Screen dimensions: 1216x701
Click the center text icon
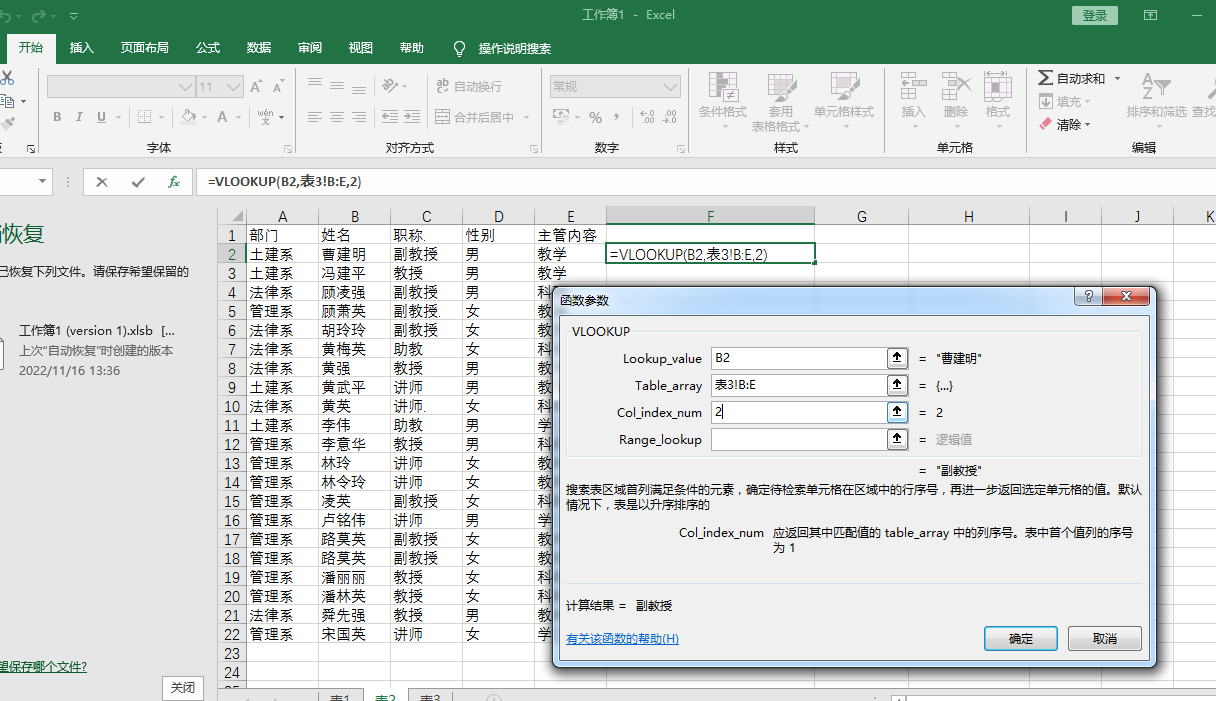(x=339, y=117)
